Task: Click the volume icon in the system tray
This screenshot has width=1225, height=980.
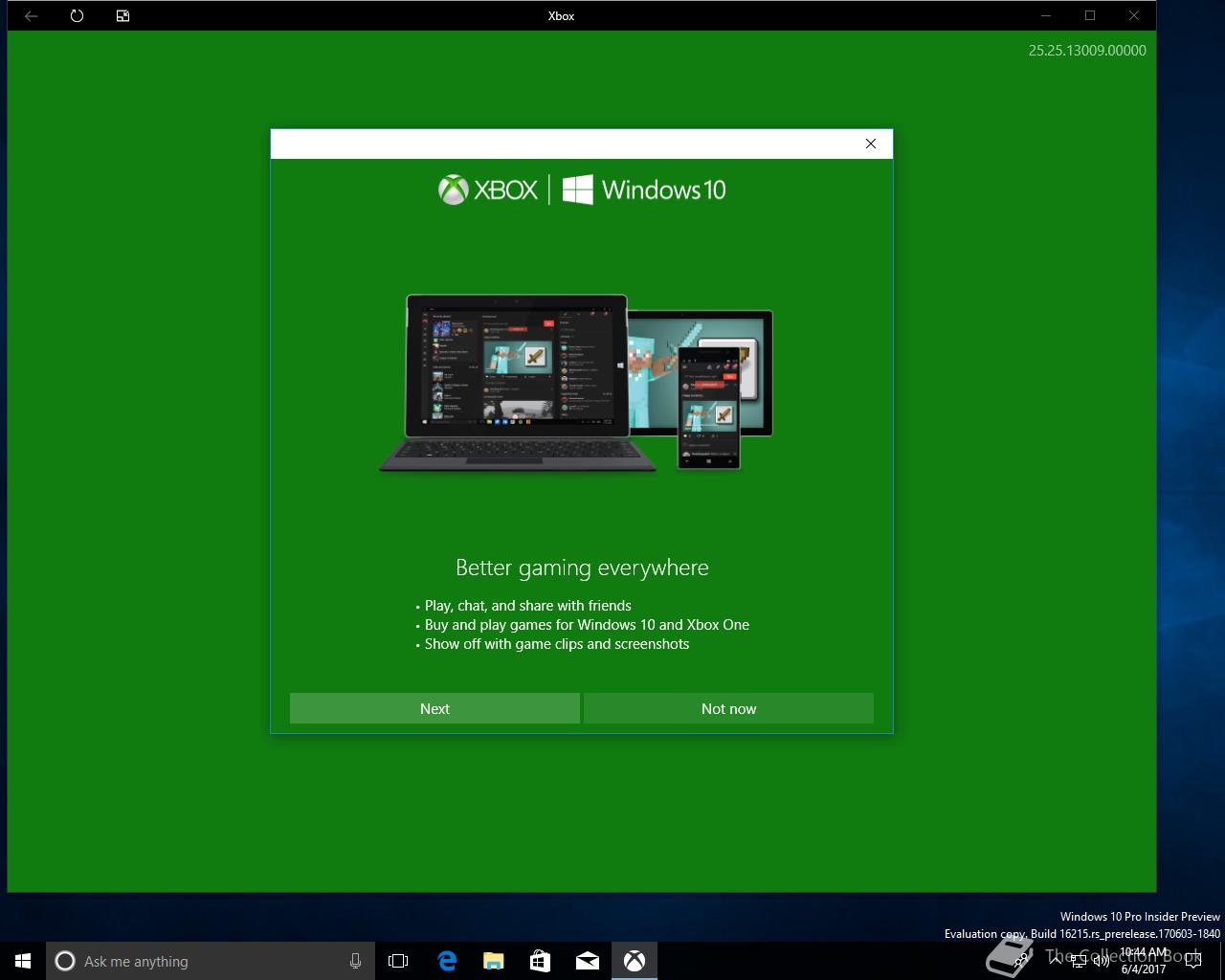Action: click(x=1101, y=961)
